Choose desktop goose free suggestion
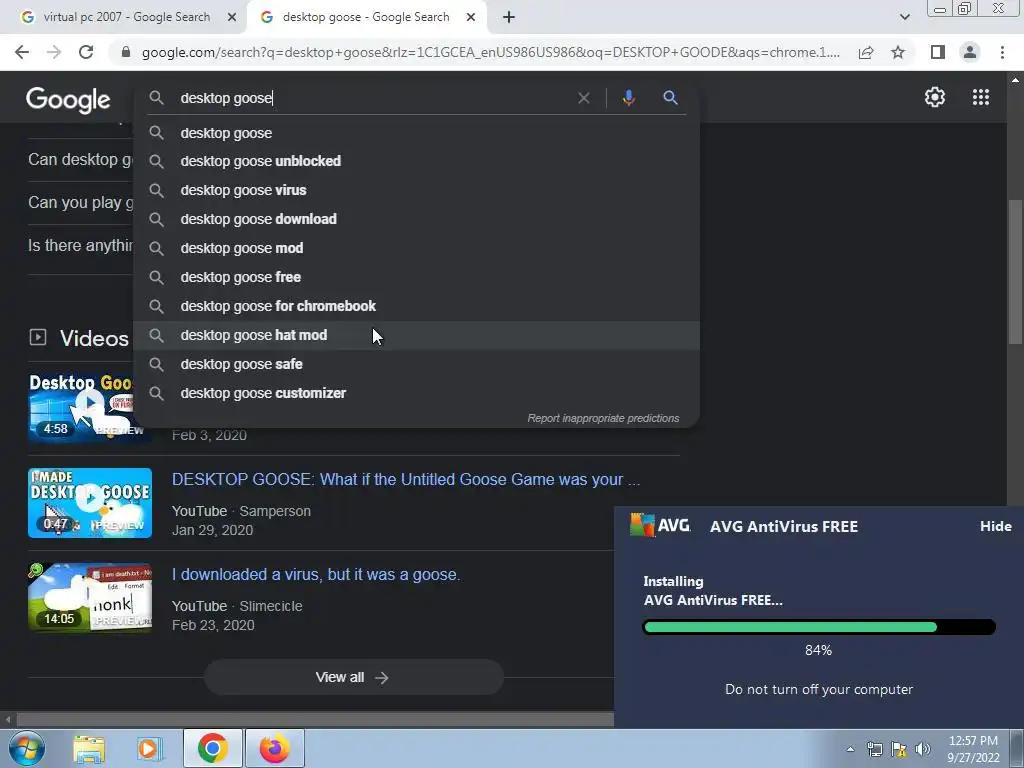Image resolution: width=1024 pixels, height=768 pixels. click(416, 277)
